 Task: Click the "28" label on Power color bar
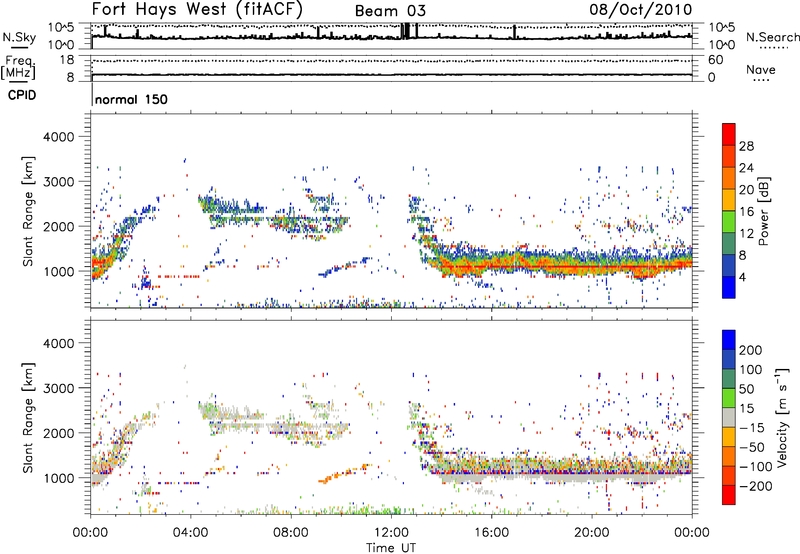[x=746, y=146]
